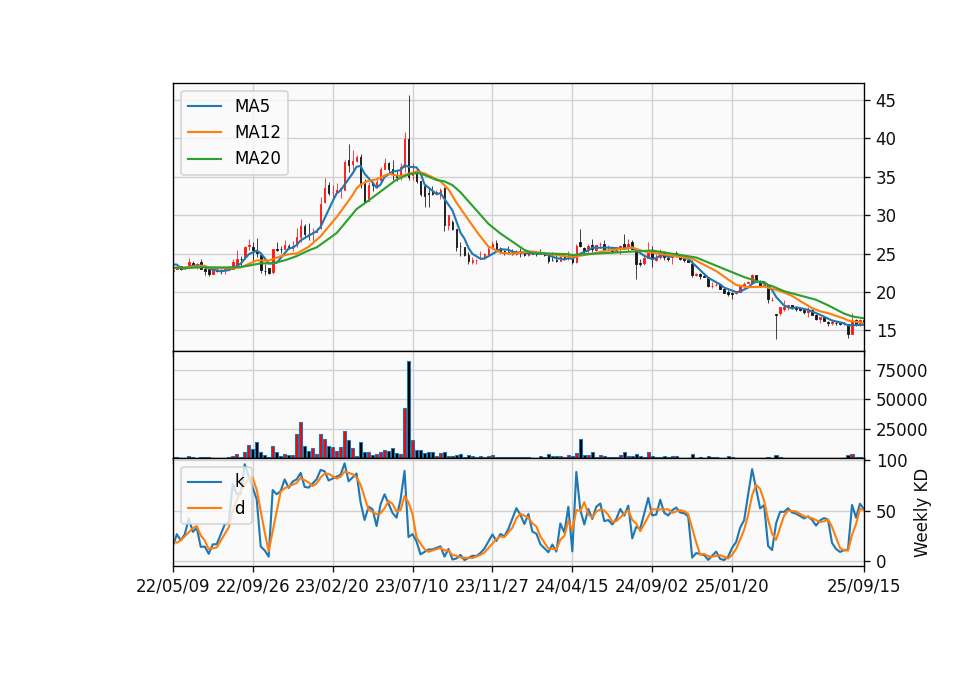Click the tallest volume bar
The width and height of the screenshot is (960, 690).
coord(409,410)
